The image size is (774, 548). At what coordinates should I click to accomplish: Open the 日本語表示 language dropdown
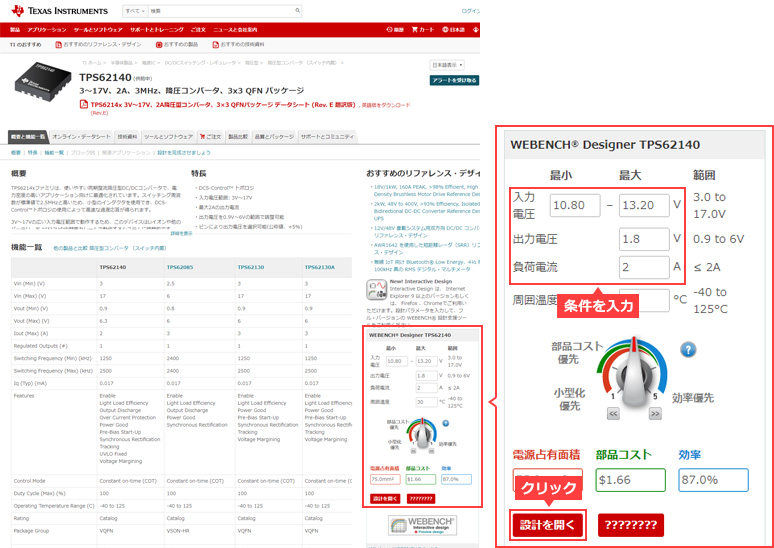coord(447,65)
